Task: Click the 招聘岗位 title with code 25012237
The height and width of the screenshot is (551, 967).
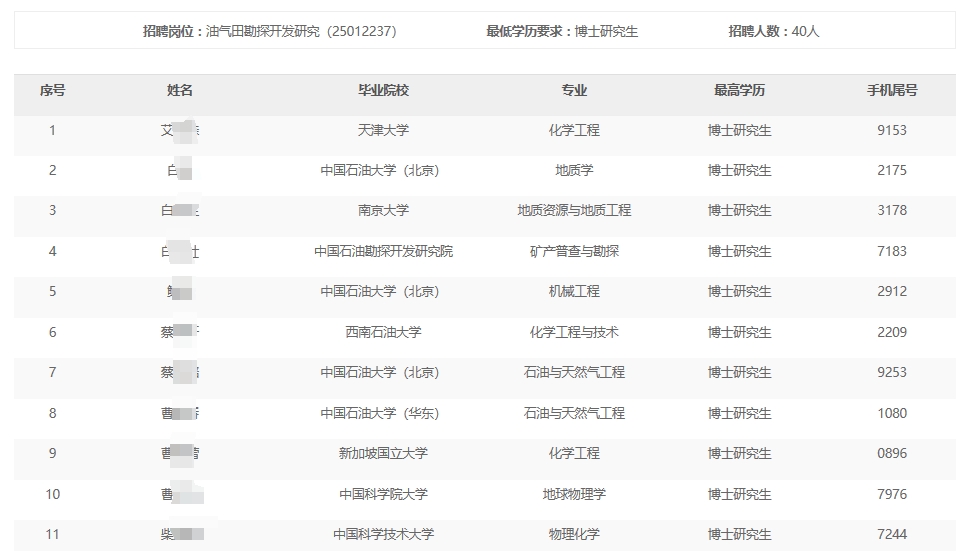Action: (270, 31)
